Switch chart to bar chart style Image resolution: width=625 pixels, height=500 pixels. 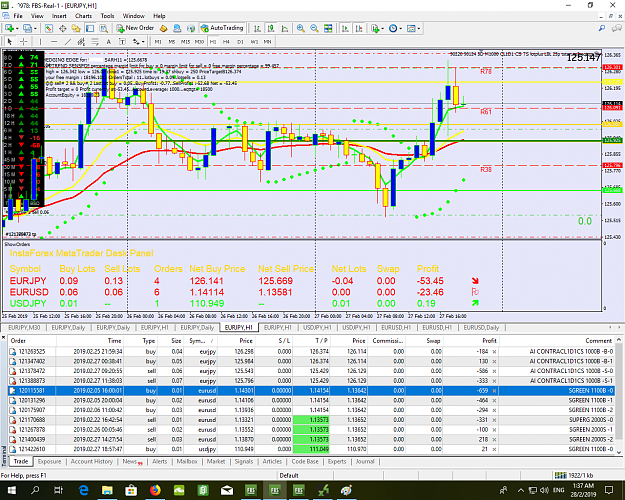point(257,28)
